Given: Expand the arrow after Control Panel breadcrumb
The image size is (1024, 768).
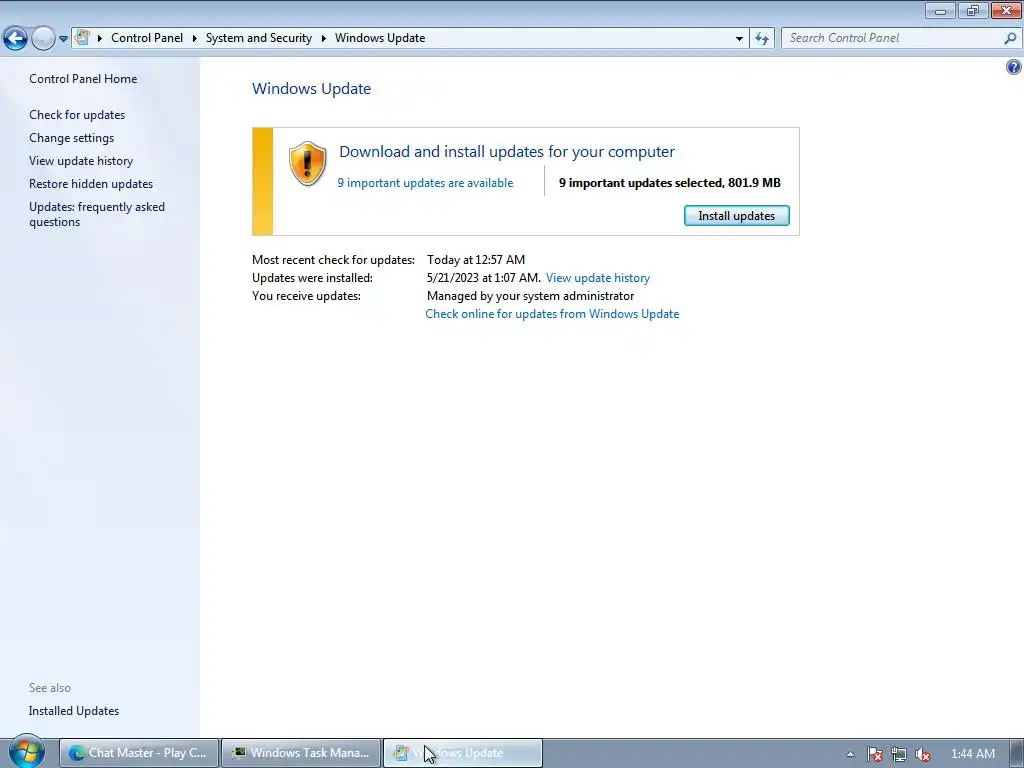Looking at the screenshot, I should (x=195, y=38).
